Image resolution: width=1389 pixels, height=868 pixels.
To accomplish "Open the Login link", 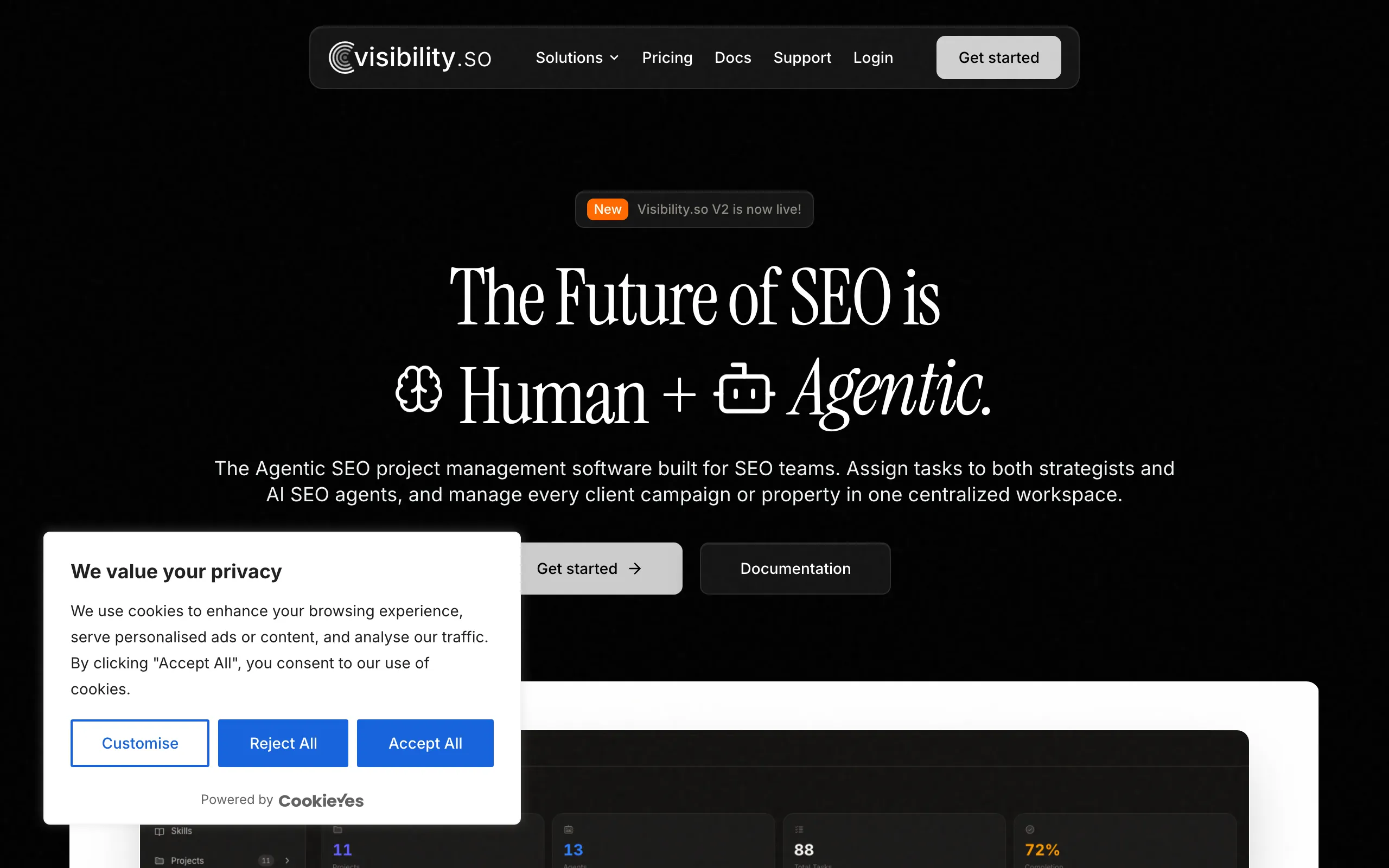I will [873, 58].
